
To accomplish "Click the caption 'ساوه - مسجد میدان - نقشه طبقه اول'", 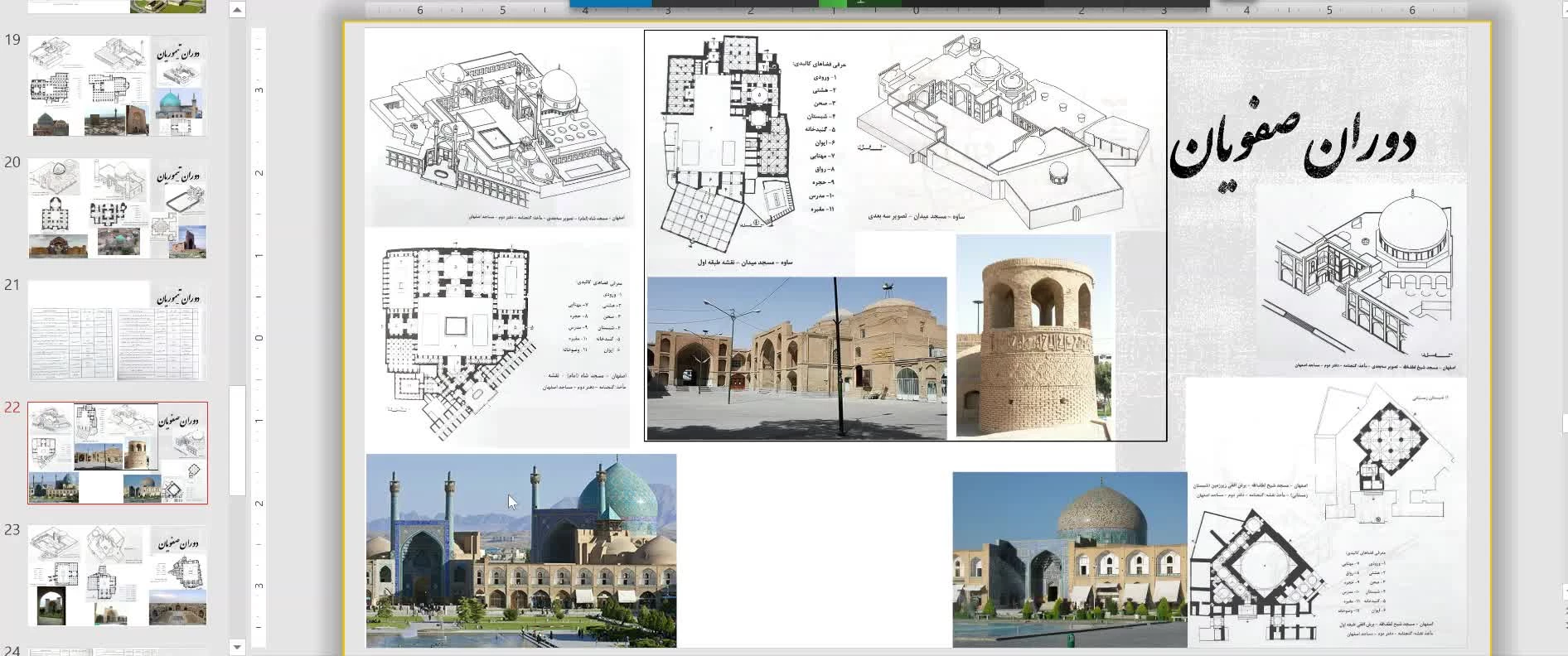I will [745, 263].
